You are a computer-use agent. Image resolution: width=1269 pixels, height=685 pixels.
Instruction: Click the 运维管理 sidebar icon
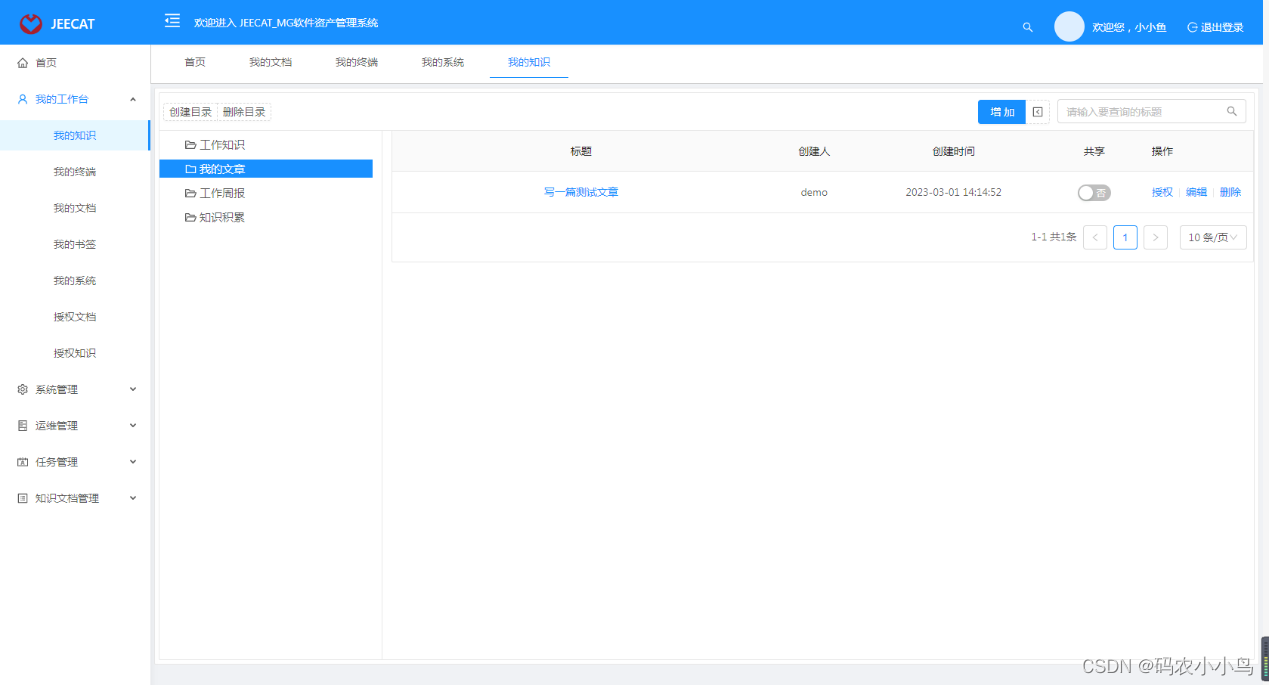pyautogui.click(x=22, y=426)
